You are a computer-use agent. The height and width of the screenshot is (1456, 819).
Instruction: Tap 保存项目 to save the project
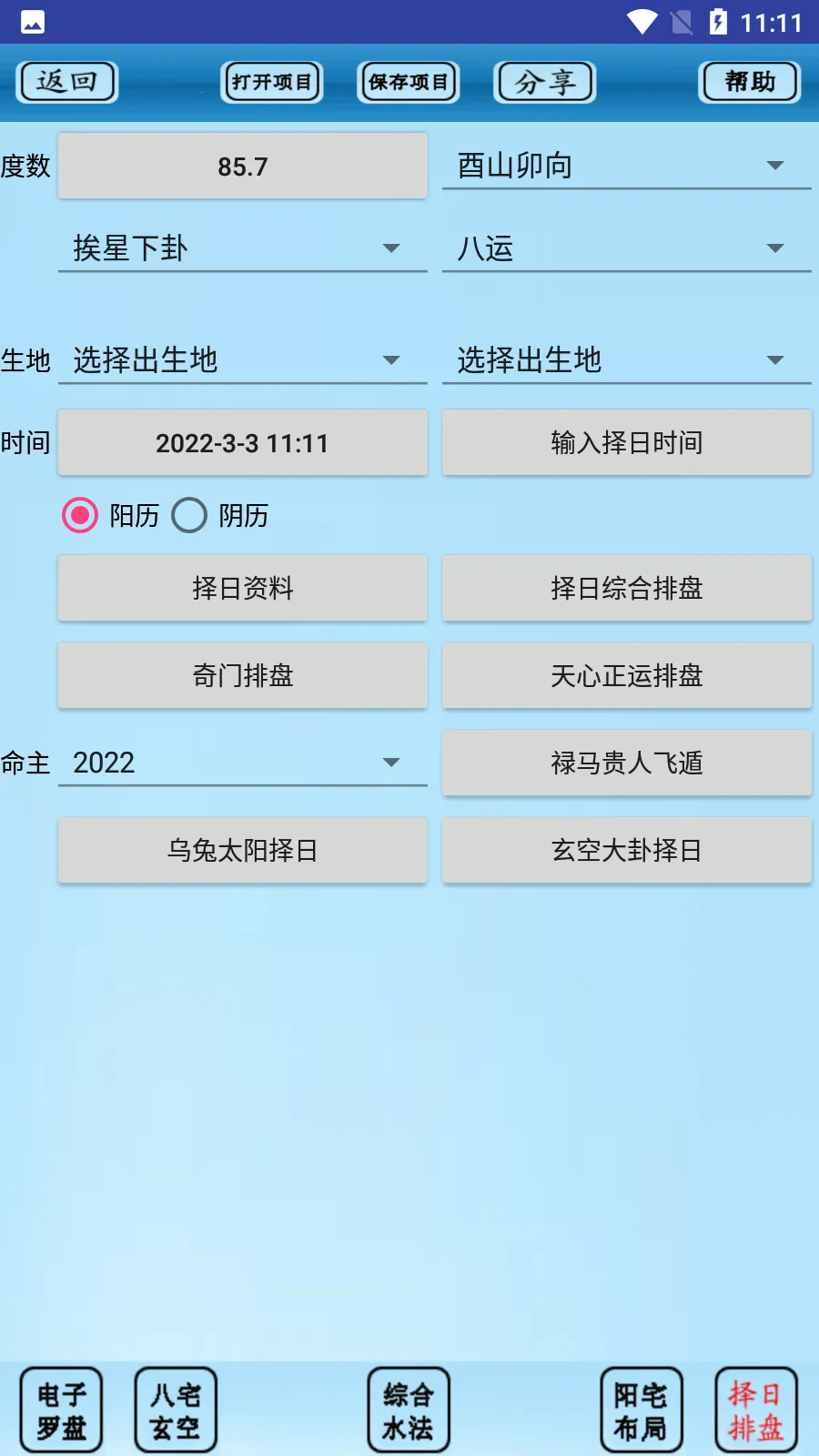point(408,81)
